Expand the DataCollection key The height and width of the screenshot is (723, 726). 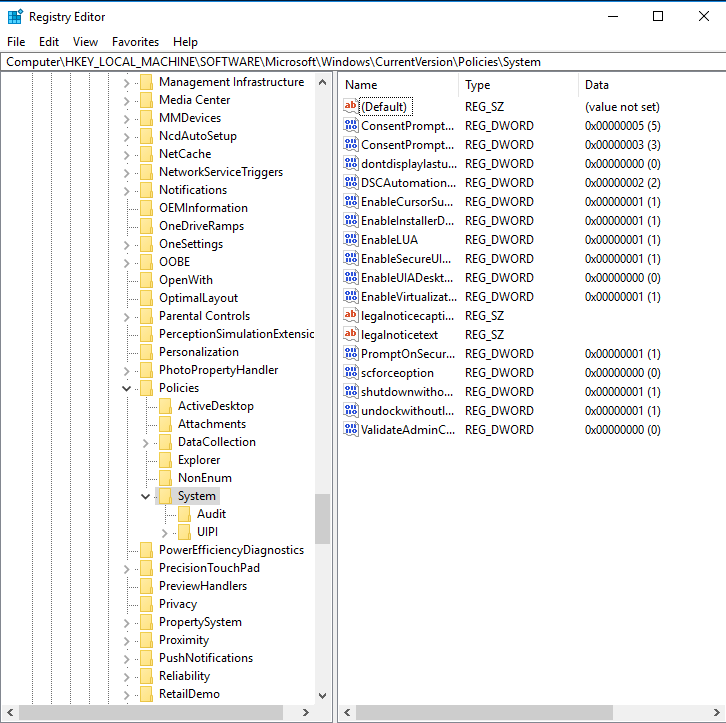pos(145,443)
